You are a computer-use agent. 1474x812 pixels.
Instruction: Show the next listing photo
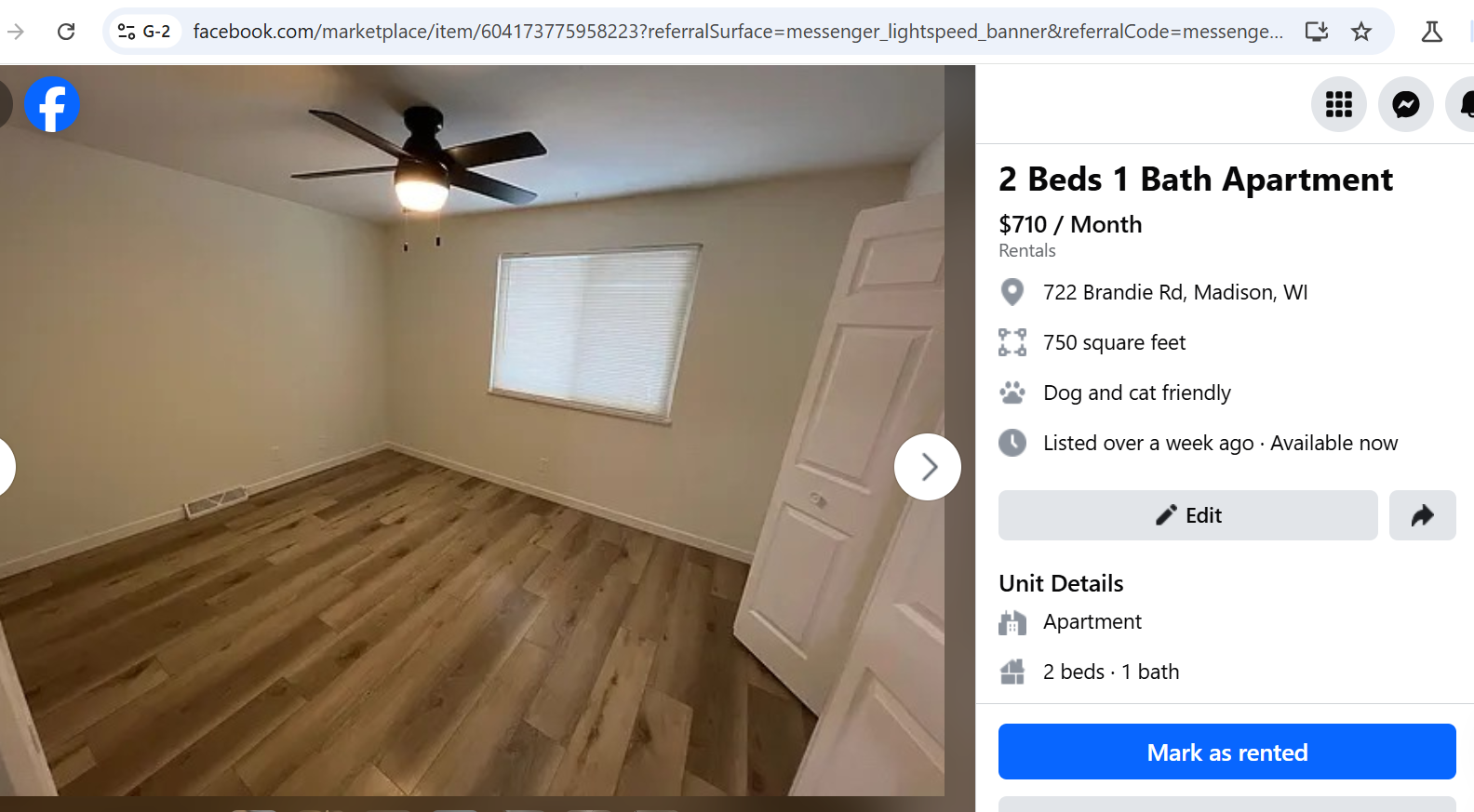928,467
